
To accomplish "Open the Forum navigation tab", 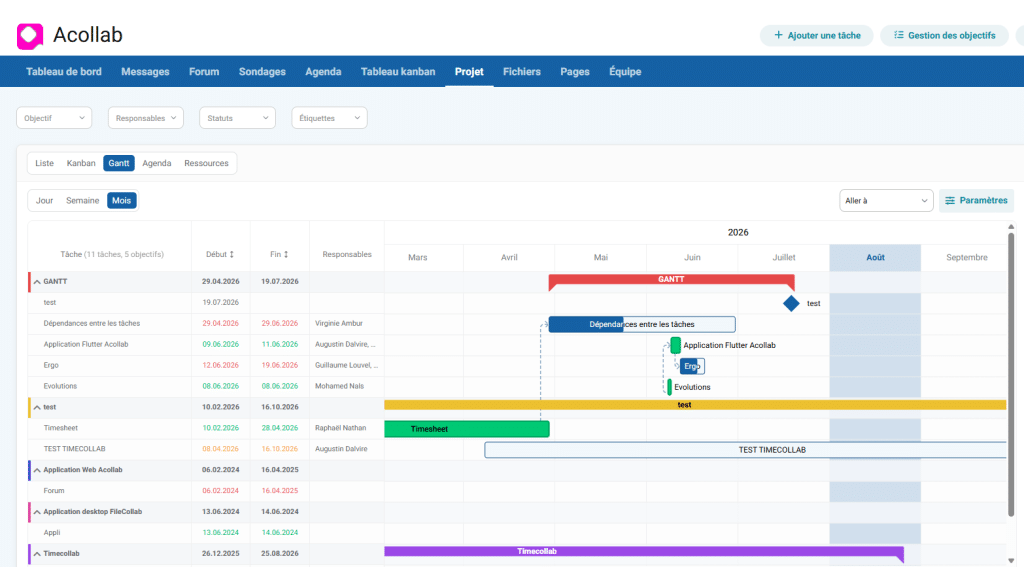I will point(204,72).
